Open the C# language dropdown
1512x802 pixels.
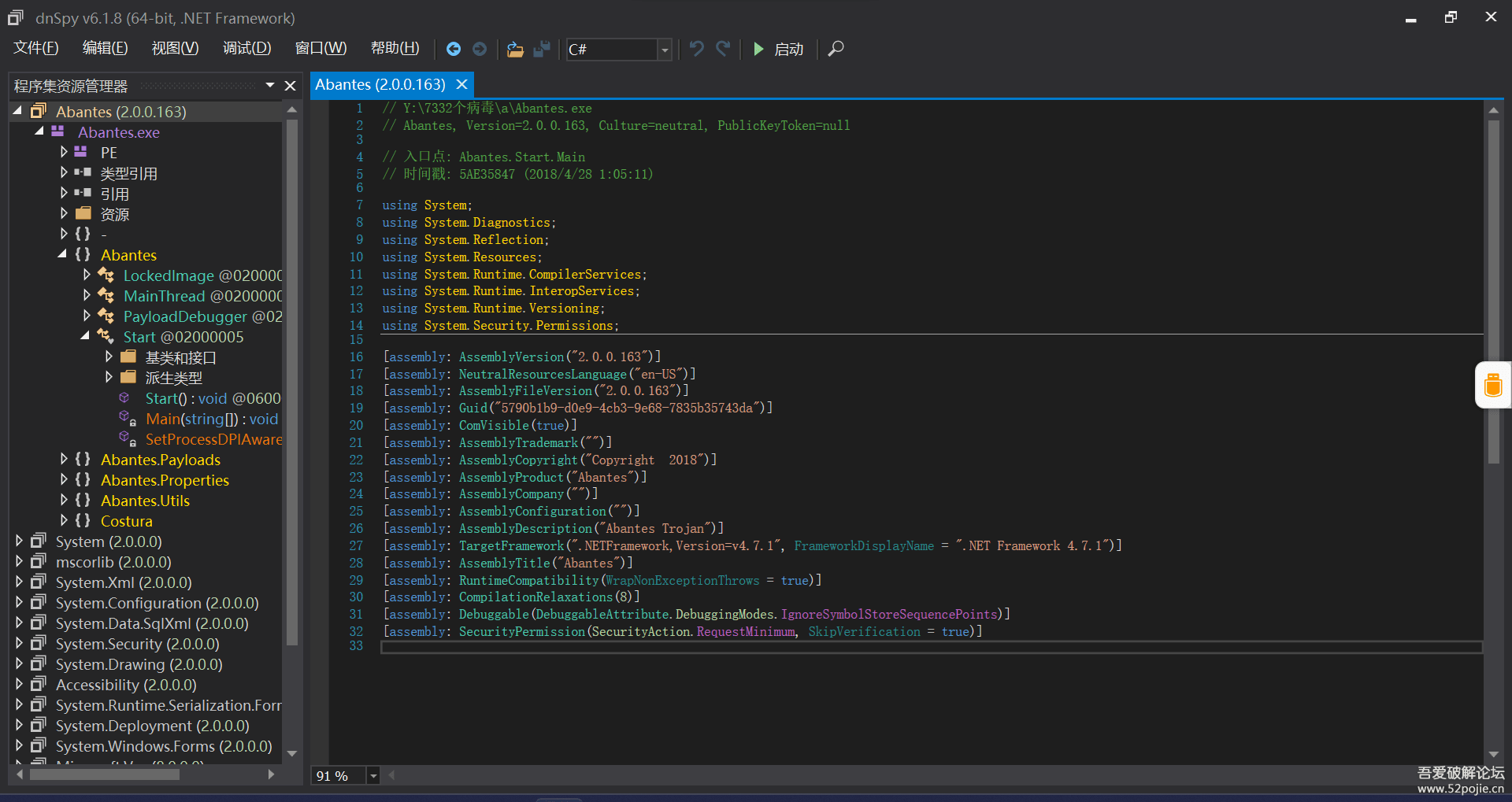pos(665,50)
